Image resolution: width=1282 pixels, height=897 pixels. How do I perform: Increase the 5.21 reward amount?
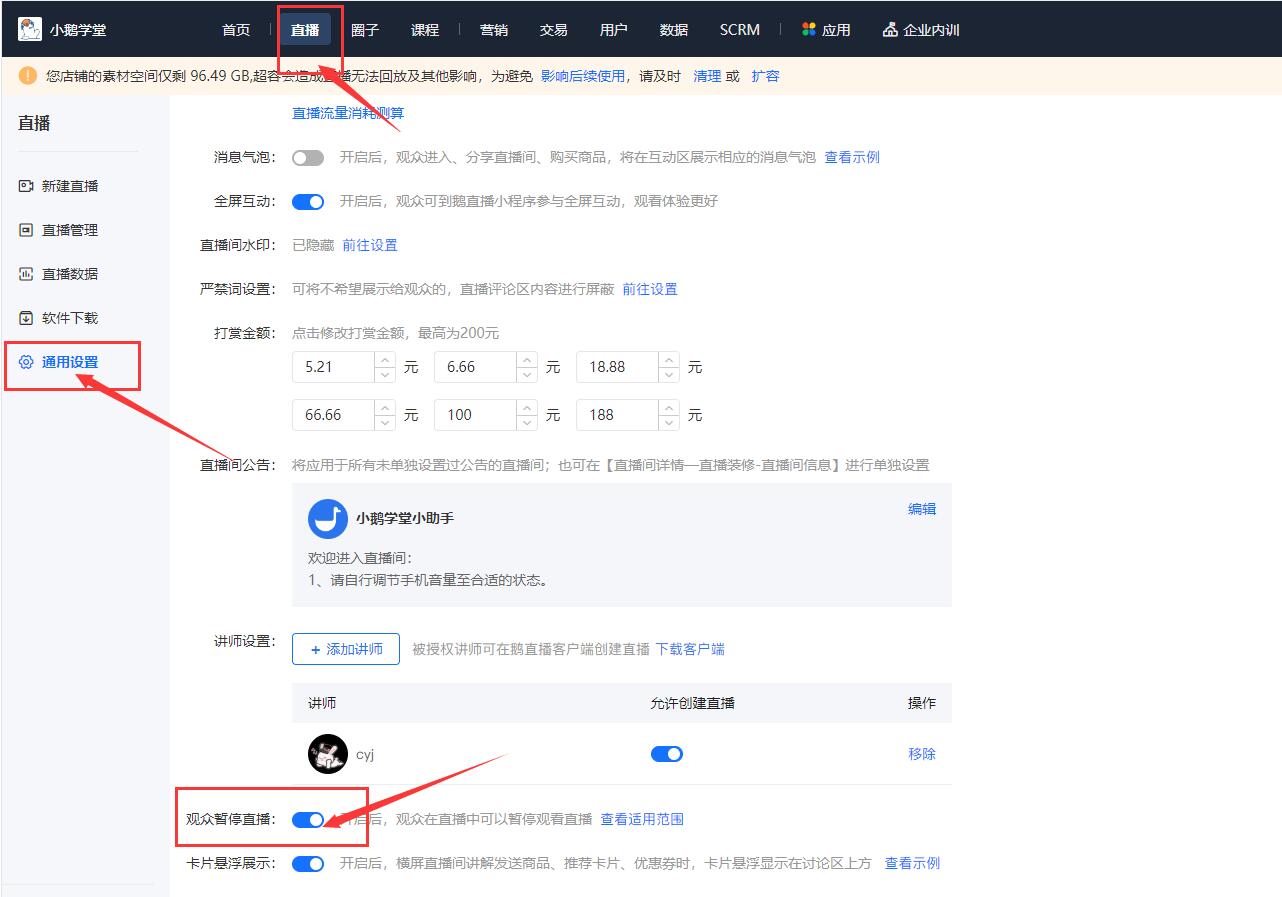coord(384,361)
